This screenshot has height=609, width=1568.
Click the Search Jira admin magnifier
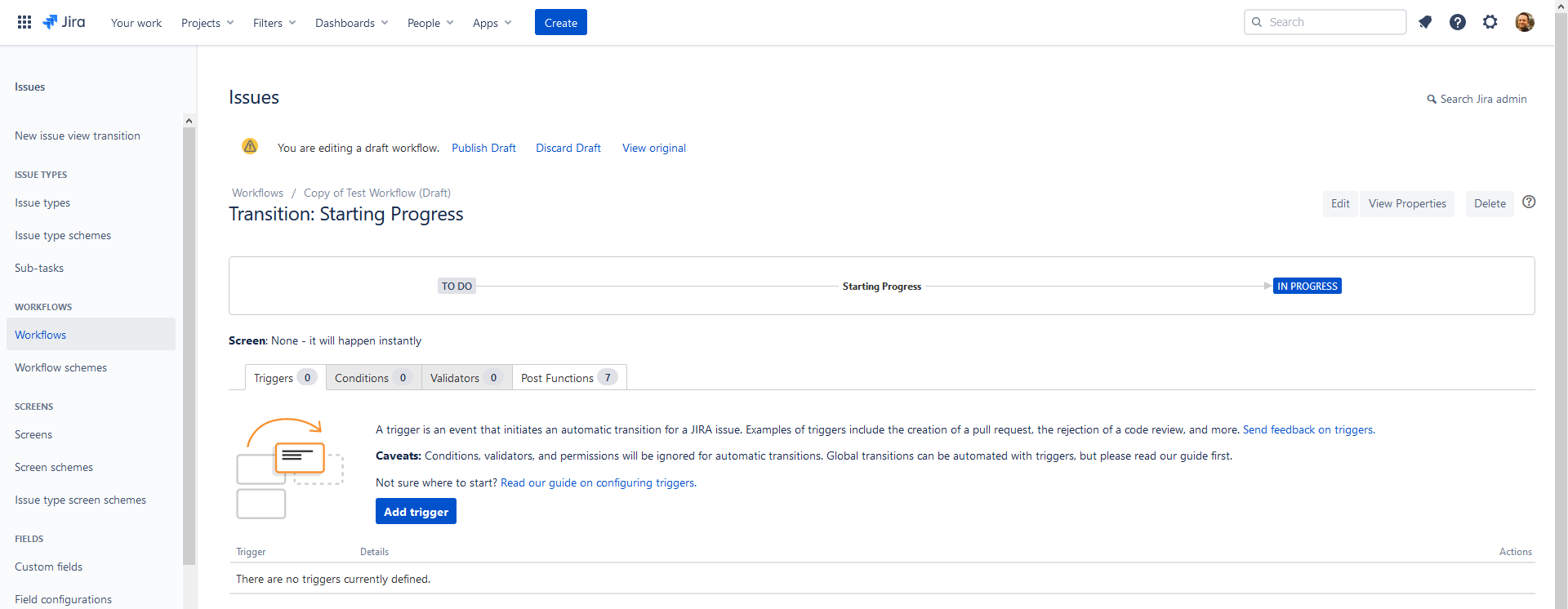(x=1432, y=100)
